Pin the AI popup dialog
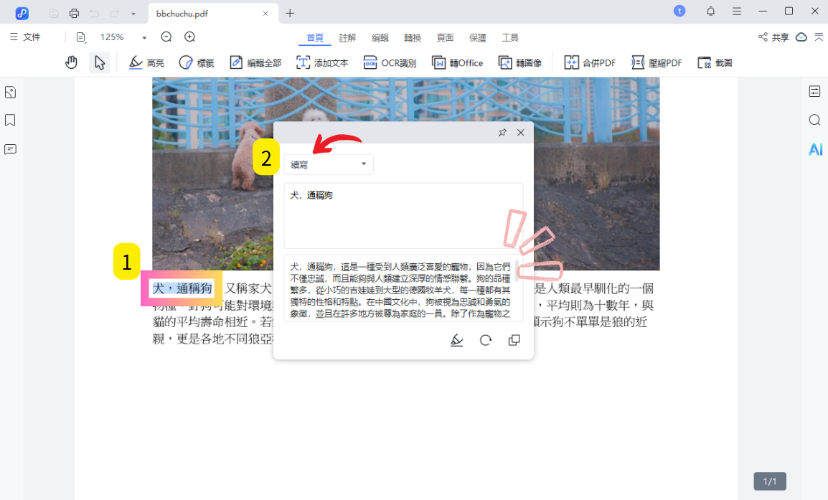The height and width of the screenshot is (500, 828). coord(502,133)
